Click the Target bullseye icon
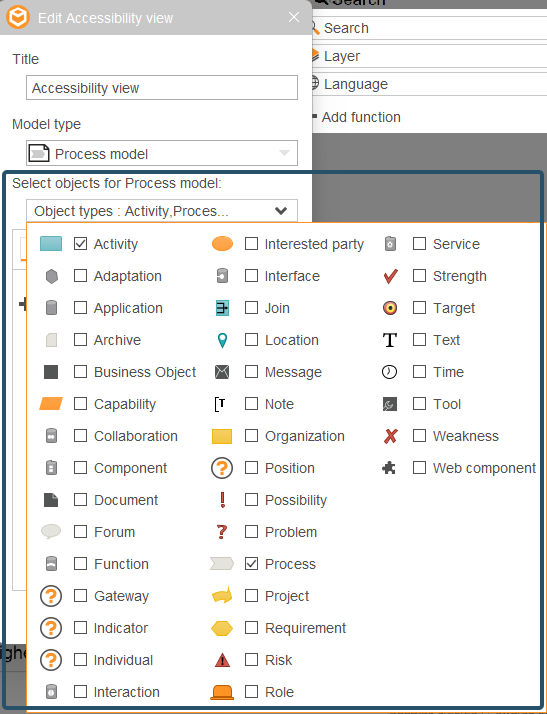This screenshot has width=547, height=714. coord(390,308)
